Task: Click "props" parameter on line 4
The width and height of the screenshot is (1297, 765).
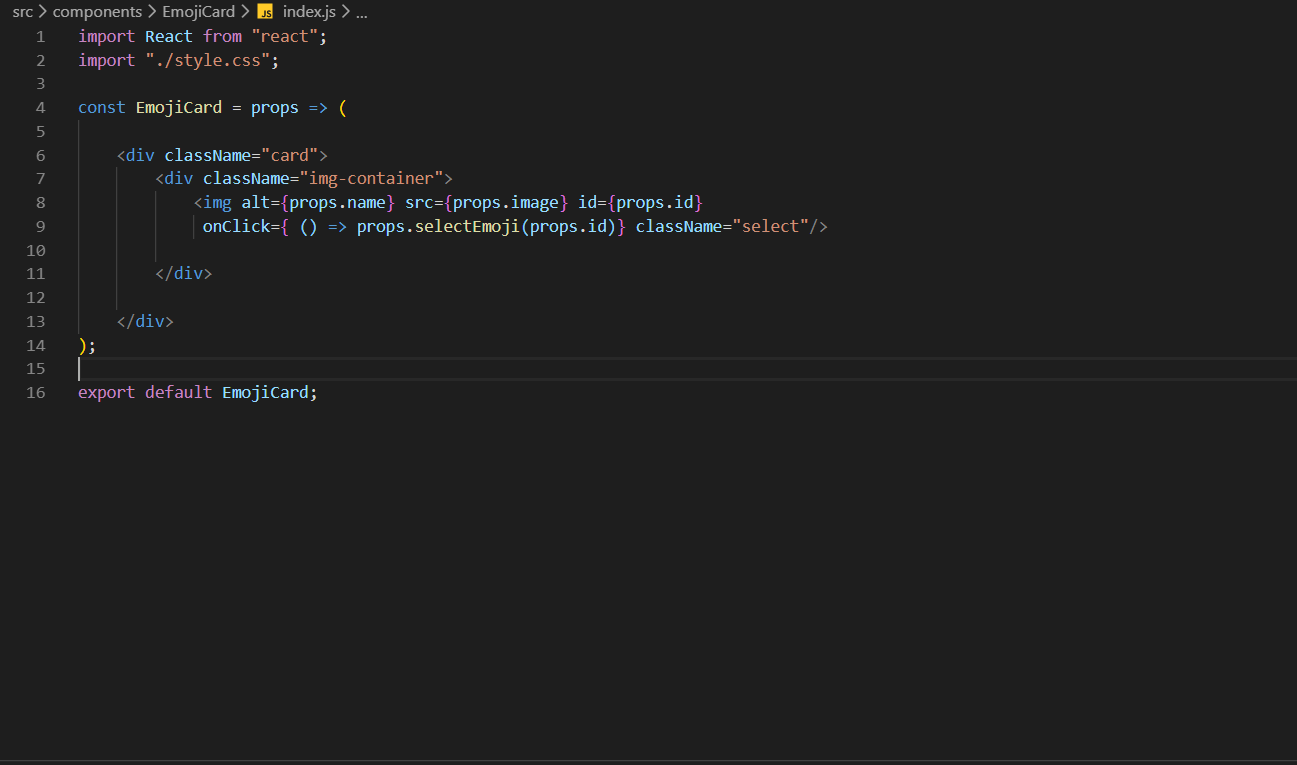Action: (x=275, y=107)
